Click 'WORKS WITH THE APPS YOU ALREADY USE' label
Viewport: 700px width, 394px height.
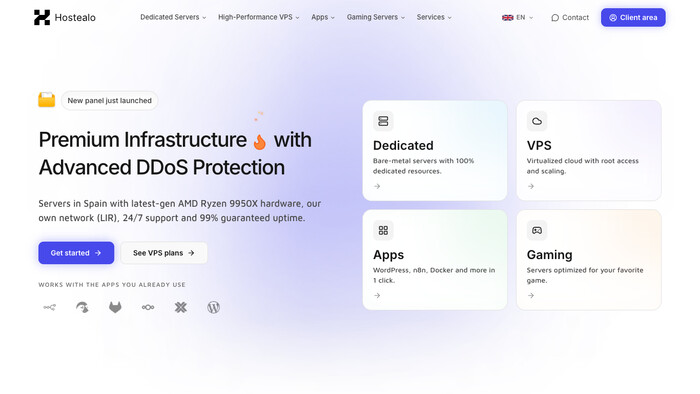pyautogui.click(x=112, y=285)
